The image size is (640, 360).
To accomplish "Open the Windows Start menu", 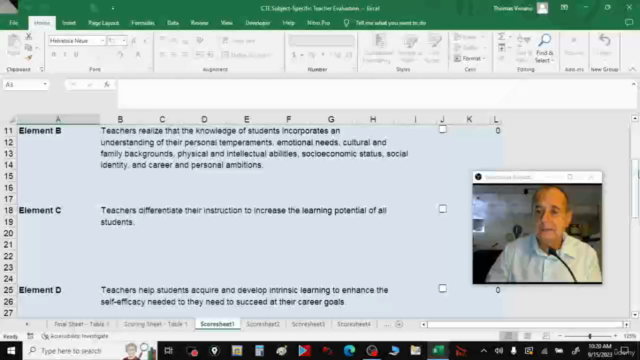I will (x=11, y=351).
